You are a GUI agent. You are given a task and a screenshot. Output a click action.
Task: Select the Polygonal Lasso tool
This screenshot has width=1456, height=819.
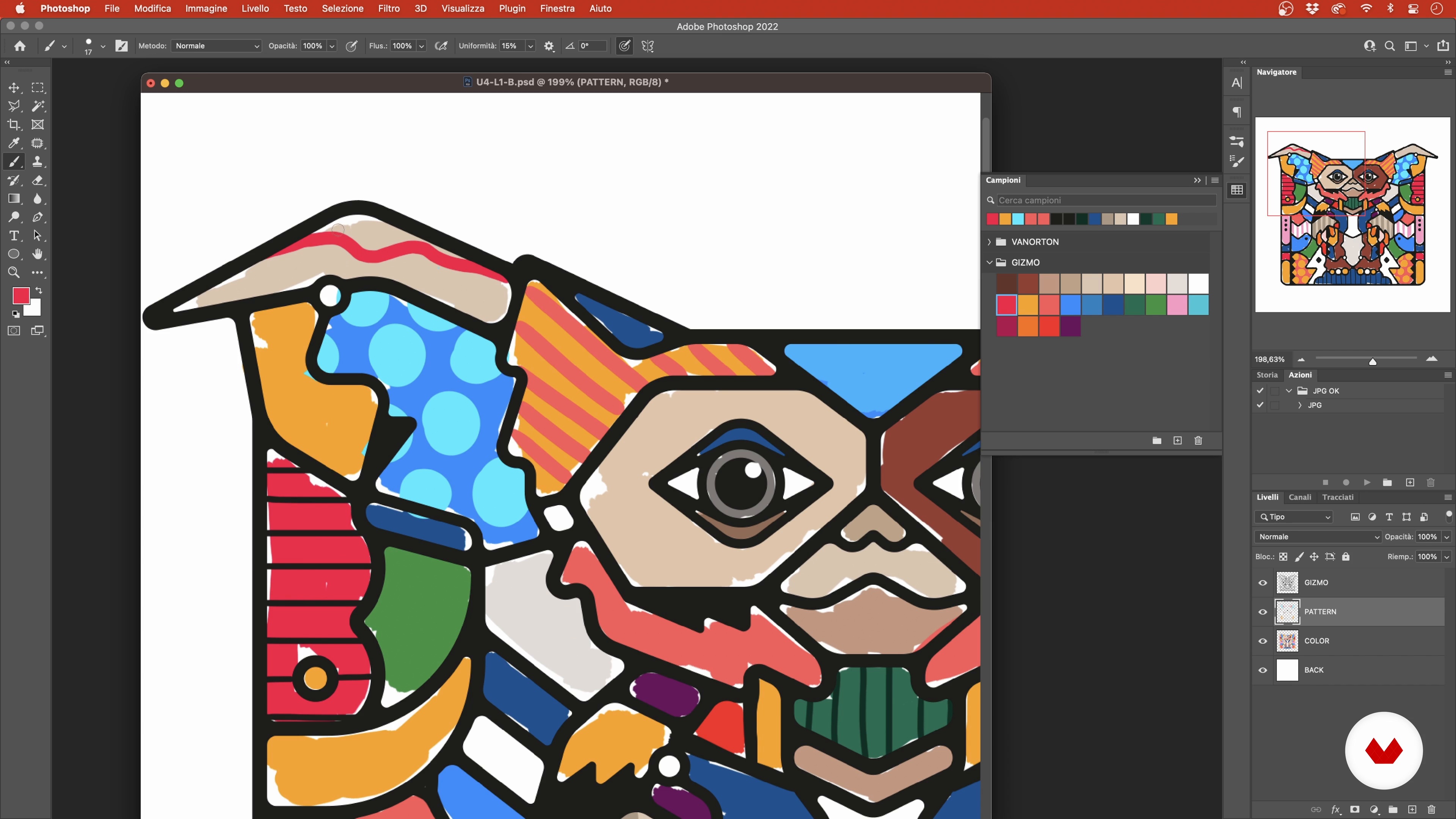click(14, 106)
